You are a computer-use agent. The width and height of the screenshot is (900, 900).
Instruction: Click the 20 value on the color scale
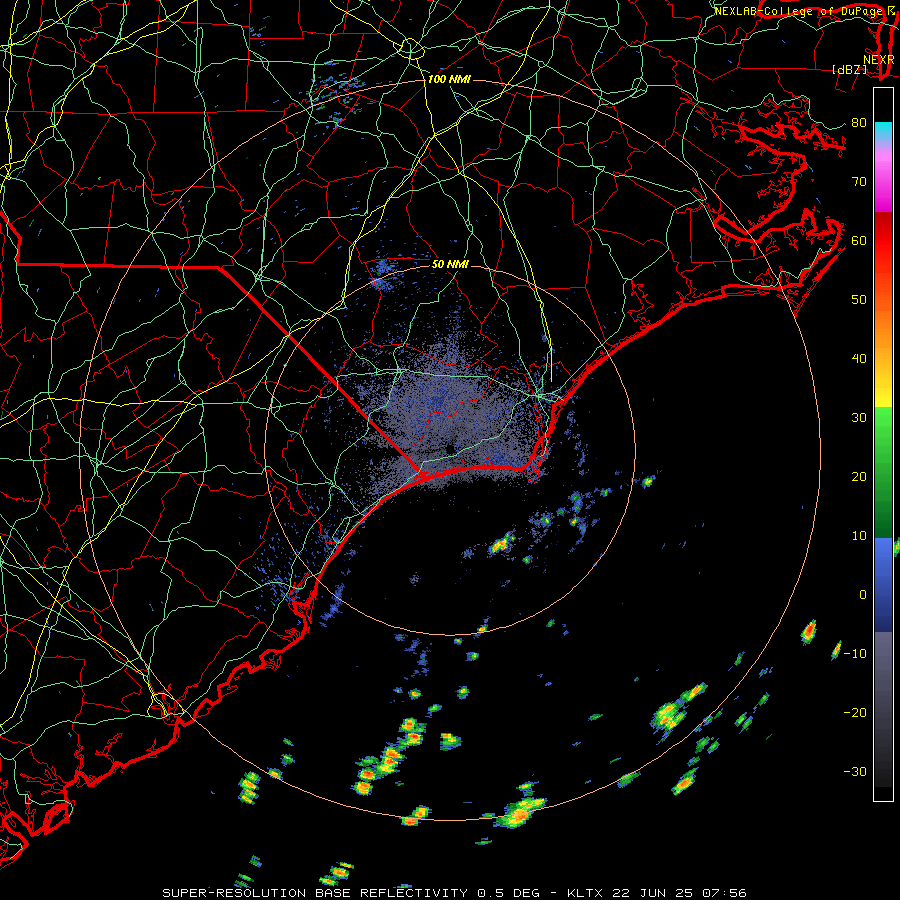(x=859, y=476)
